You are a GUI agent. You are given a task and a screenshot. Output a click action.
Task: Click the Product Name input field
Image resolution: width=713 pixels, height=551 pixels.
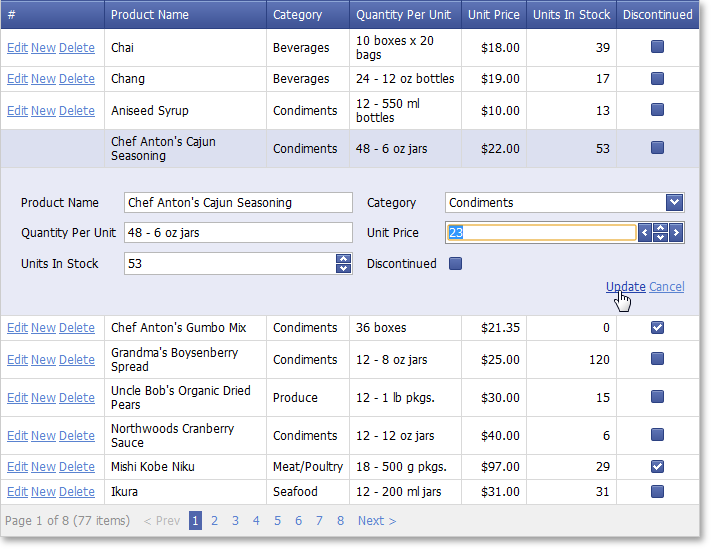238,203
